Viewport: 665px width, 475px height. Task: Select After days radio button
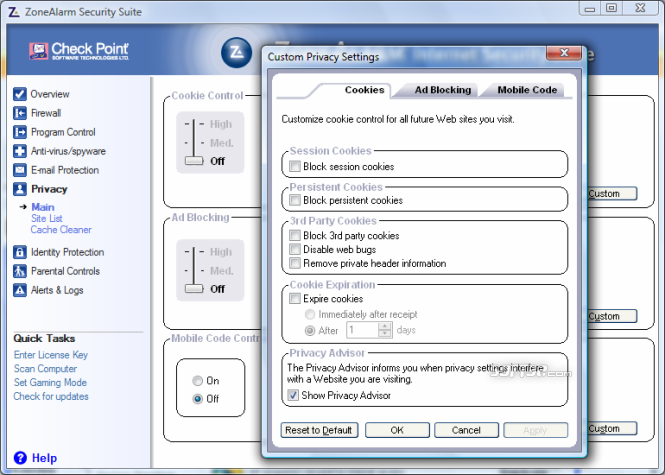tap(310, 330)
